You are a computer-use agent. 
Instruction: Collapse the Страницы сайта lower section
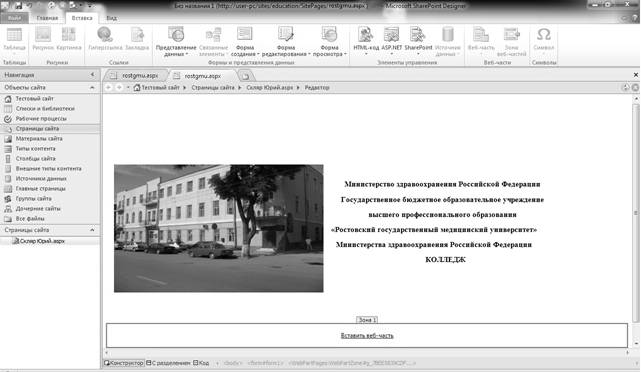[x=92, y=230]
